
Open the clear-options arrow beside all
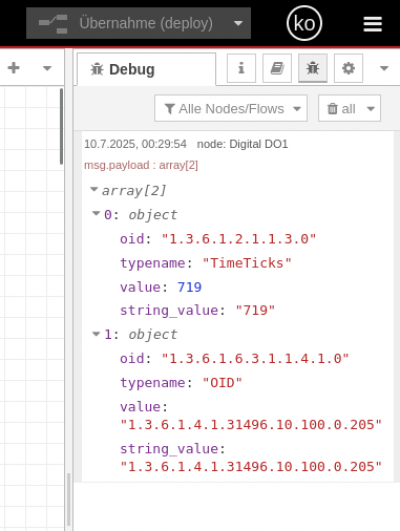(x=371, y=109)
